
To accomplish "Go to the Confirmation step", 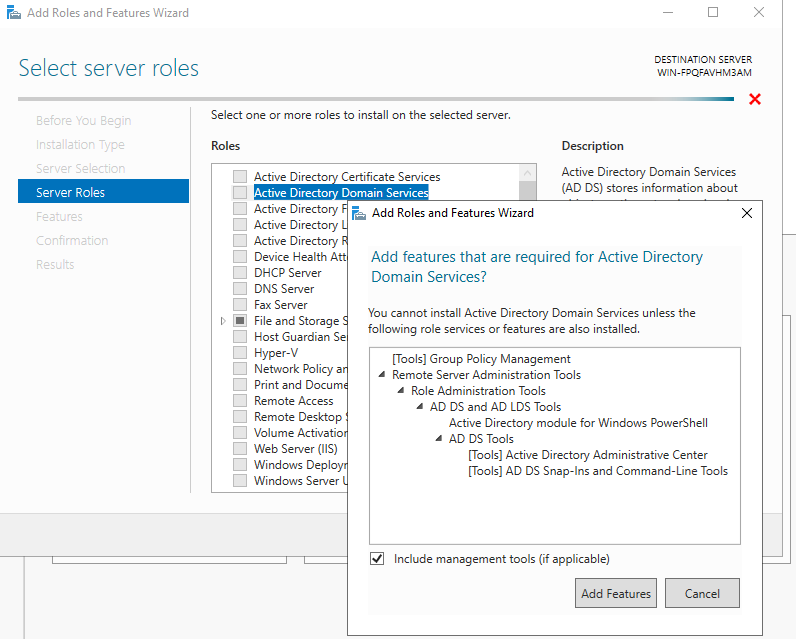I will 72,241.
